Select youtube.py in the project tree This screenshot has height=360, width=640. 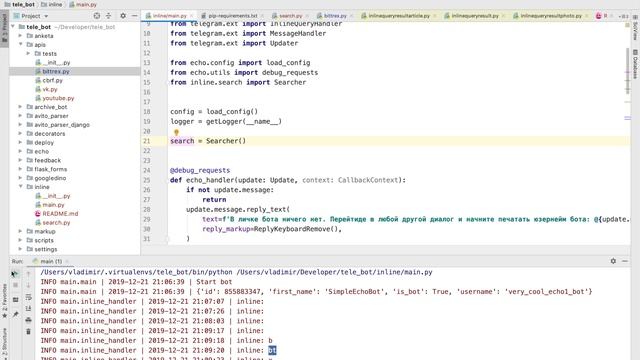(58, 98)
